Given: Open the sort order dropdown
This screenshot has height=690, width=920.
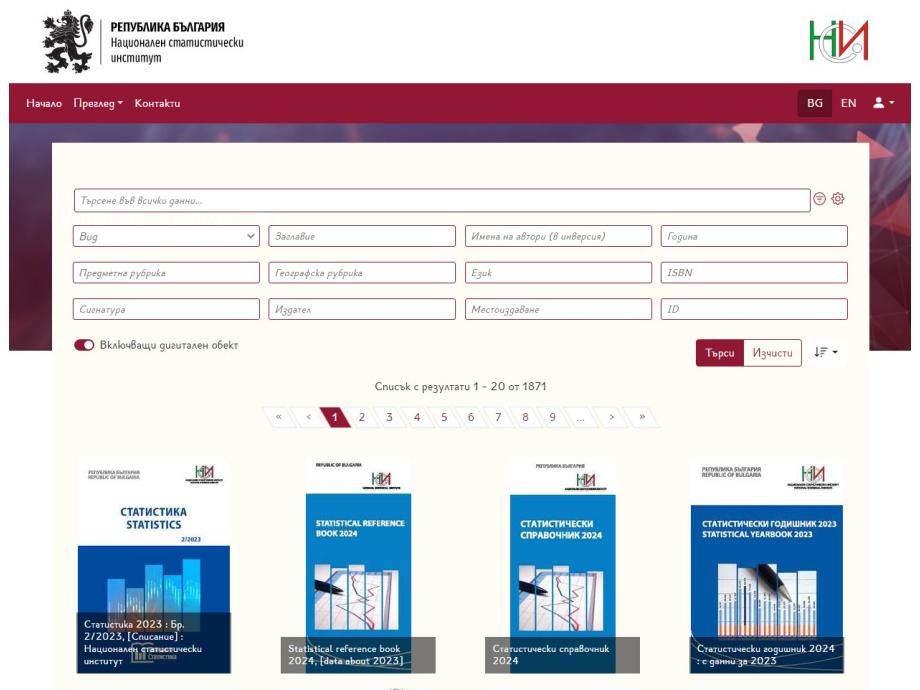Looking at the screenshot, I should [x=825, y=353].
